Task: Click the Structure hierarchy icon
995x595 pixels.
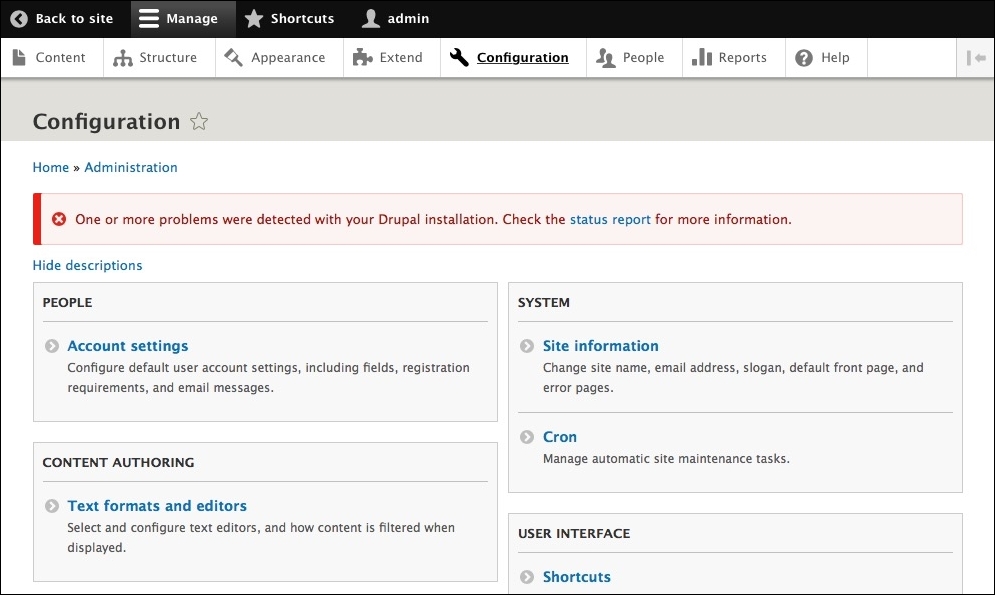Action: 122,58
